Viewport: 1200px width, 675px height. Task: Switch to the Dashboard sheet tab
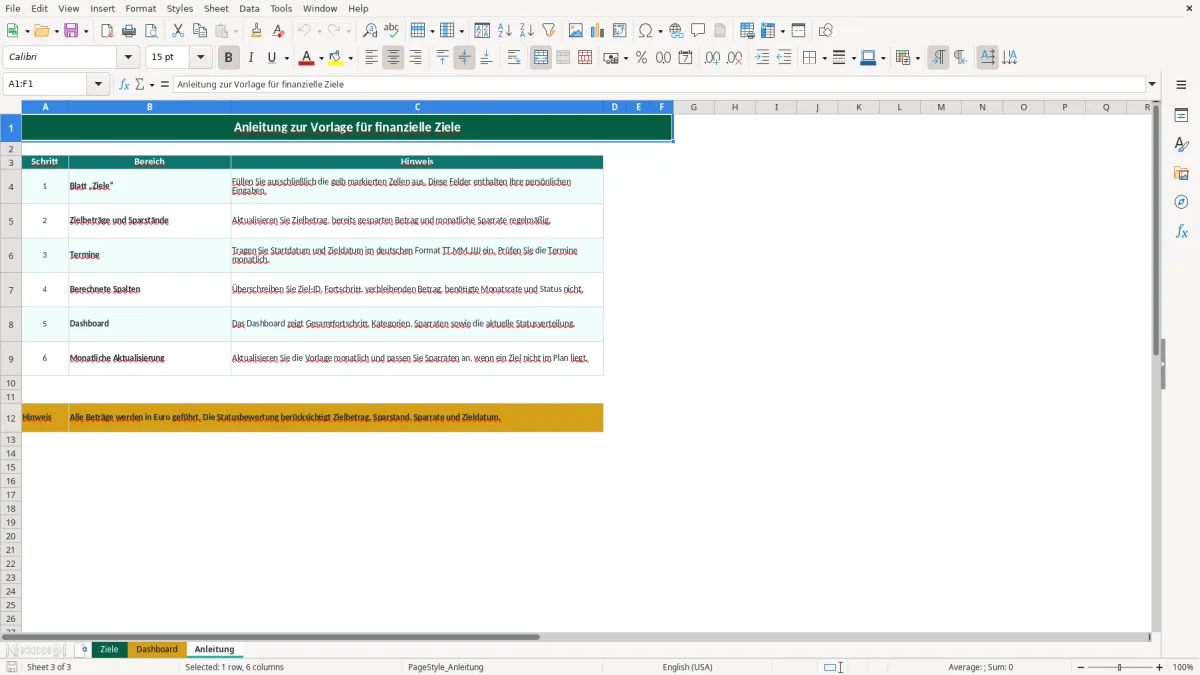(x=157, y=650)
